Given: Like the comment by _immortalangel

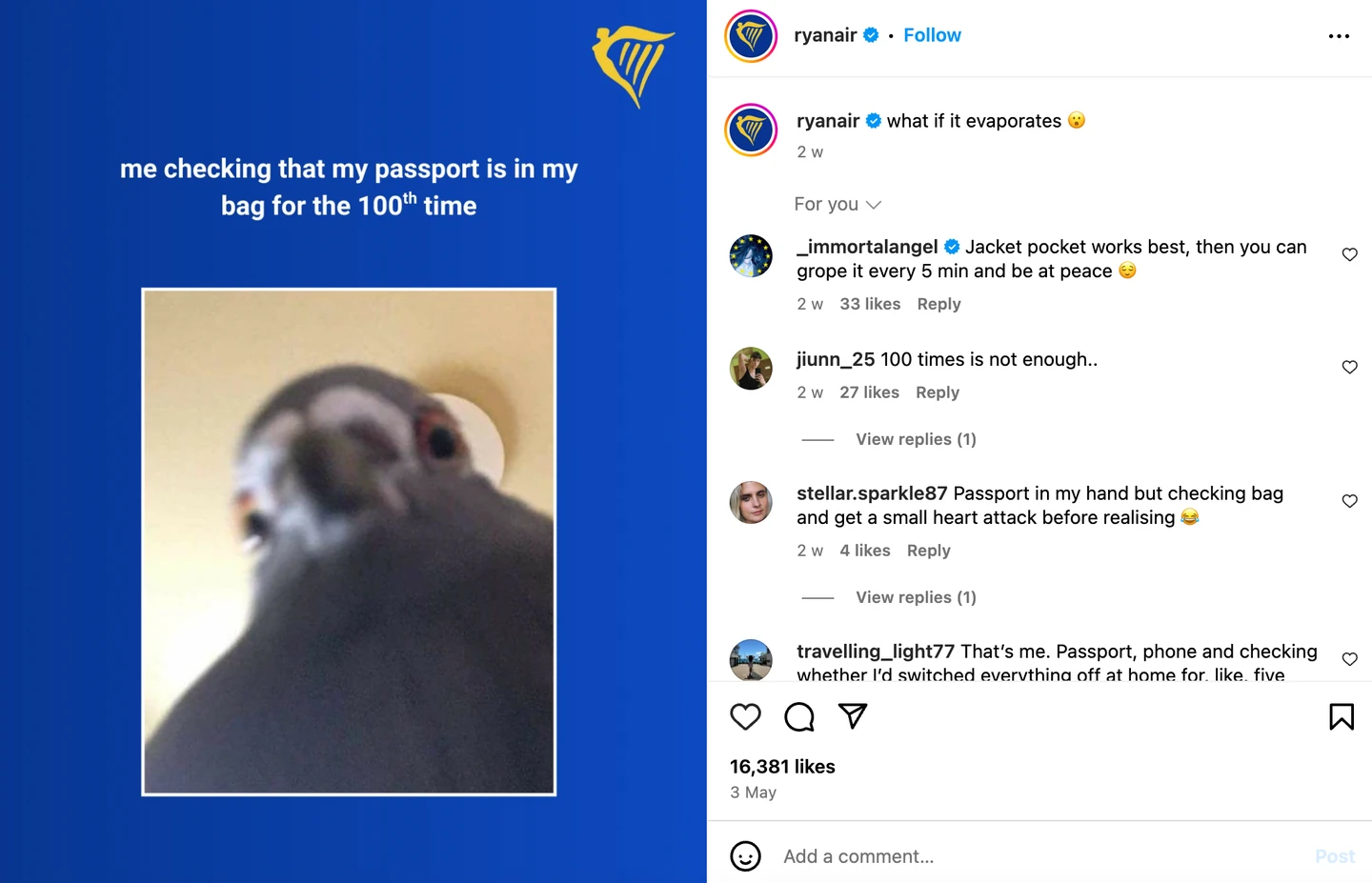Looking at the screenshot, I should 1349,254.
